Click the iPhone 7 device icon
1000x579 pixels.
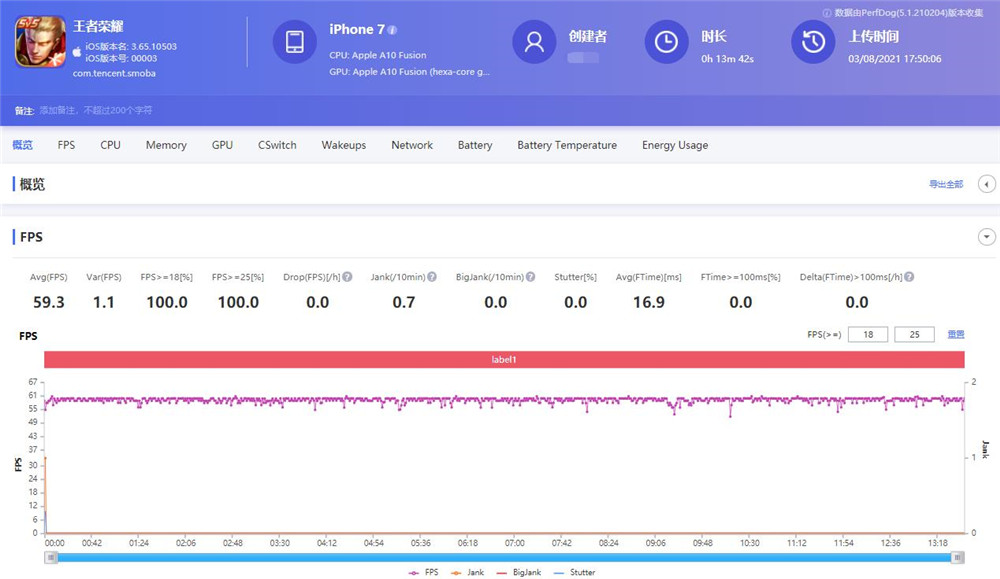[x=294, y=42]
